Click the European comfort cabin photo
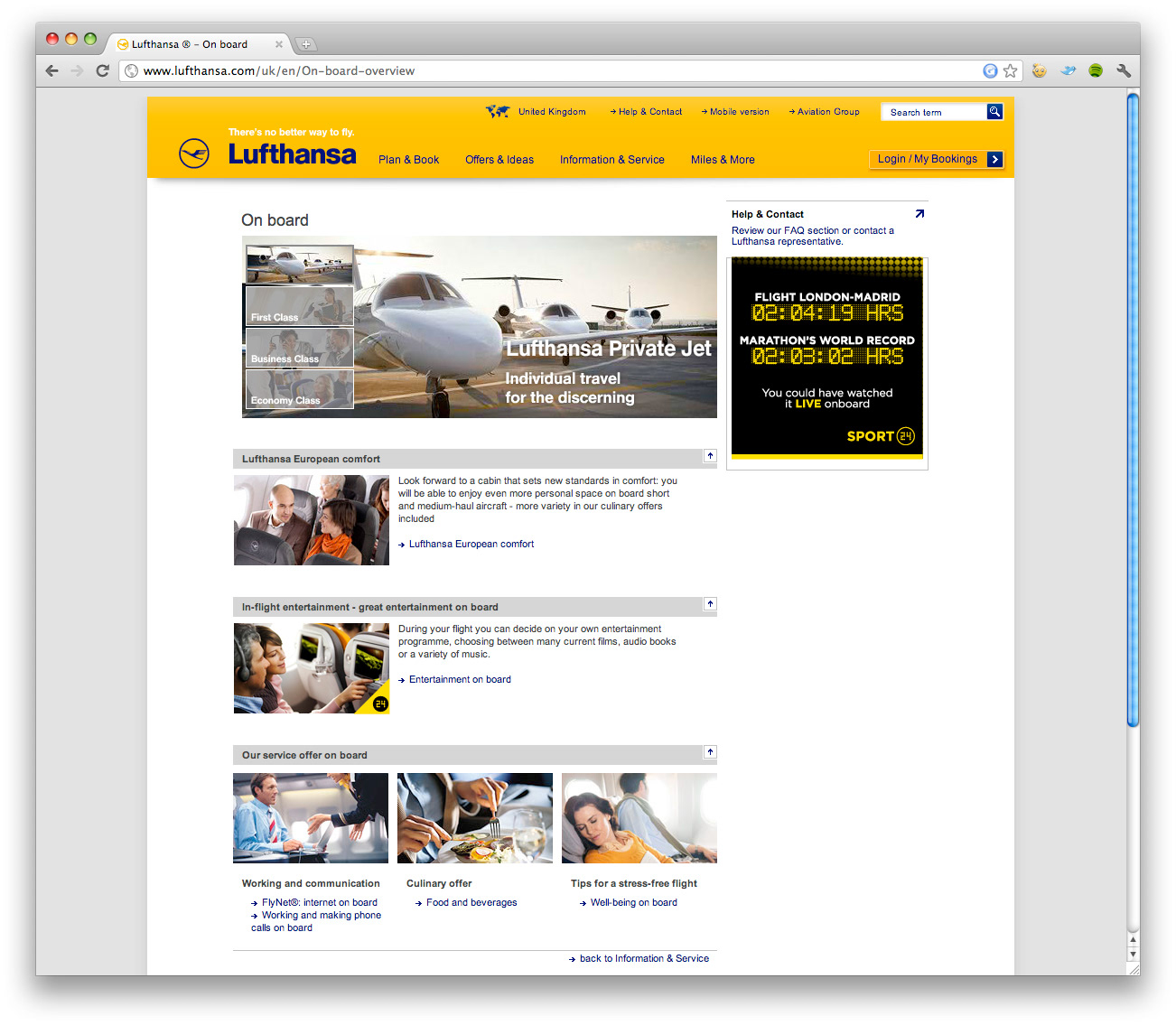Image resolution: width=1176 pixels, height=1025 pixels. [x=312, y=520]
